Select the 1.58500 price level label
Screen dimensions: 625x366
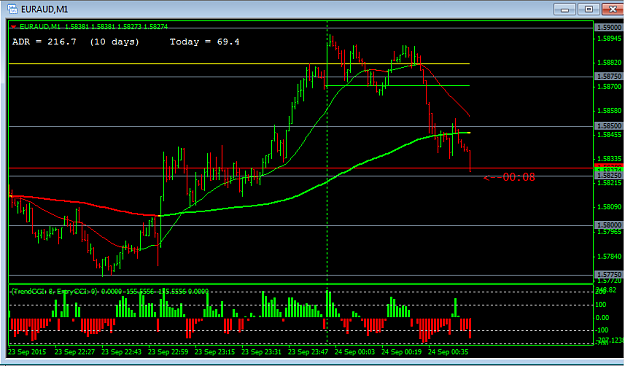tap(609, 126)
